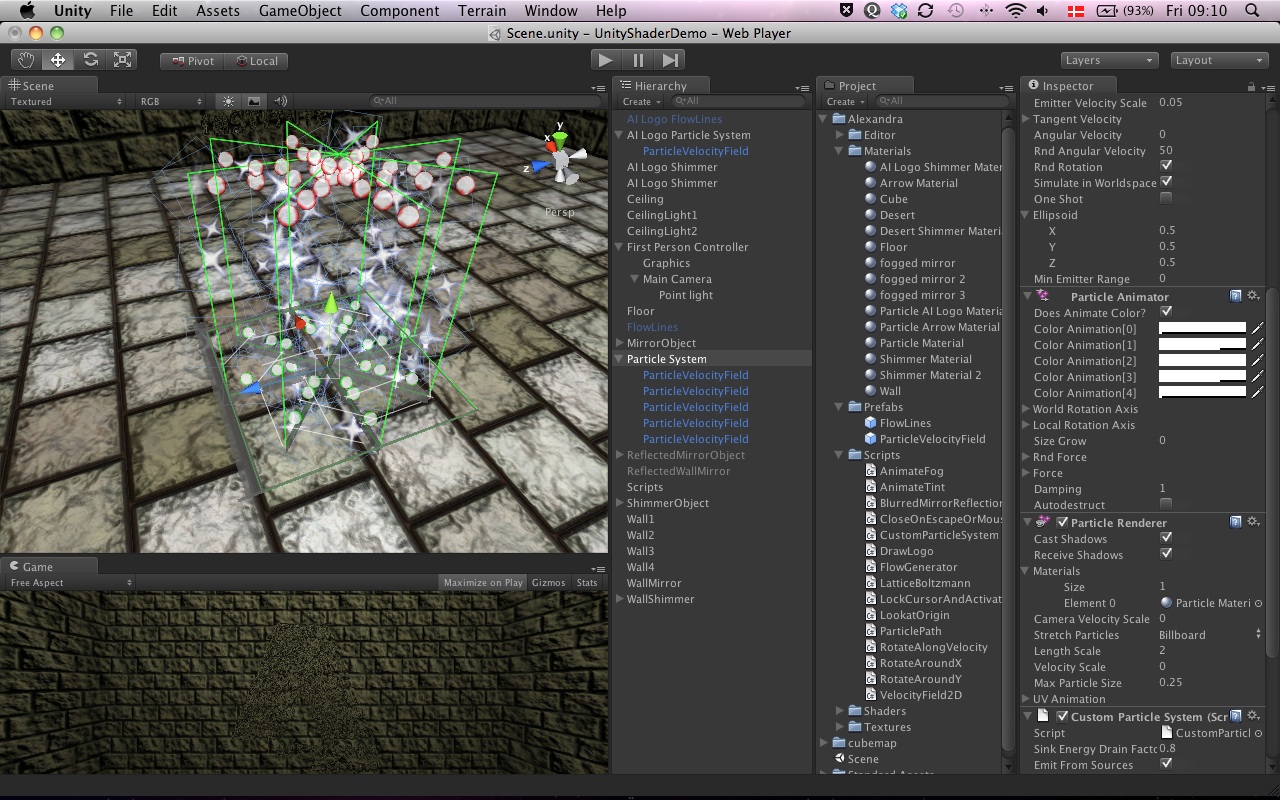
Task: Toggle scene lighting sun icon
Action: point(228,101)
